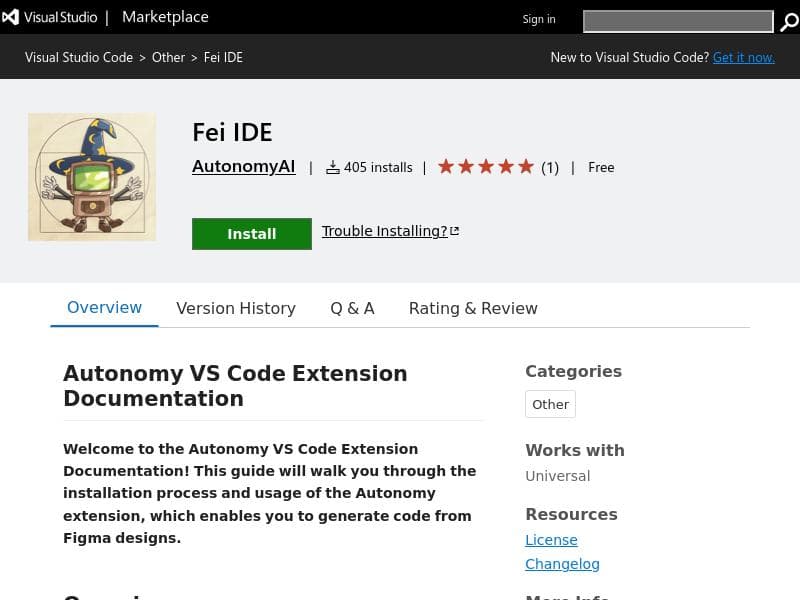This screenshot has width=800, height=600.
Task: Go to Visual Studio Code breadcrumb
Action: click(x=79, y=57)
